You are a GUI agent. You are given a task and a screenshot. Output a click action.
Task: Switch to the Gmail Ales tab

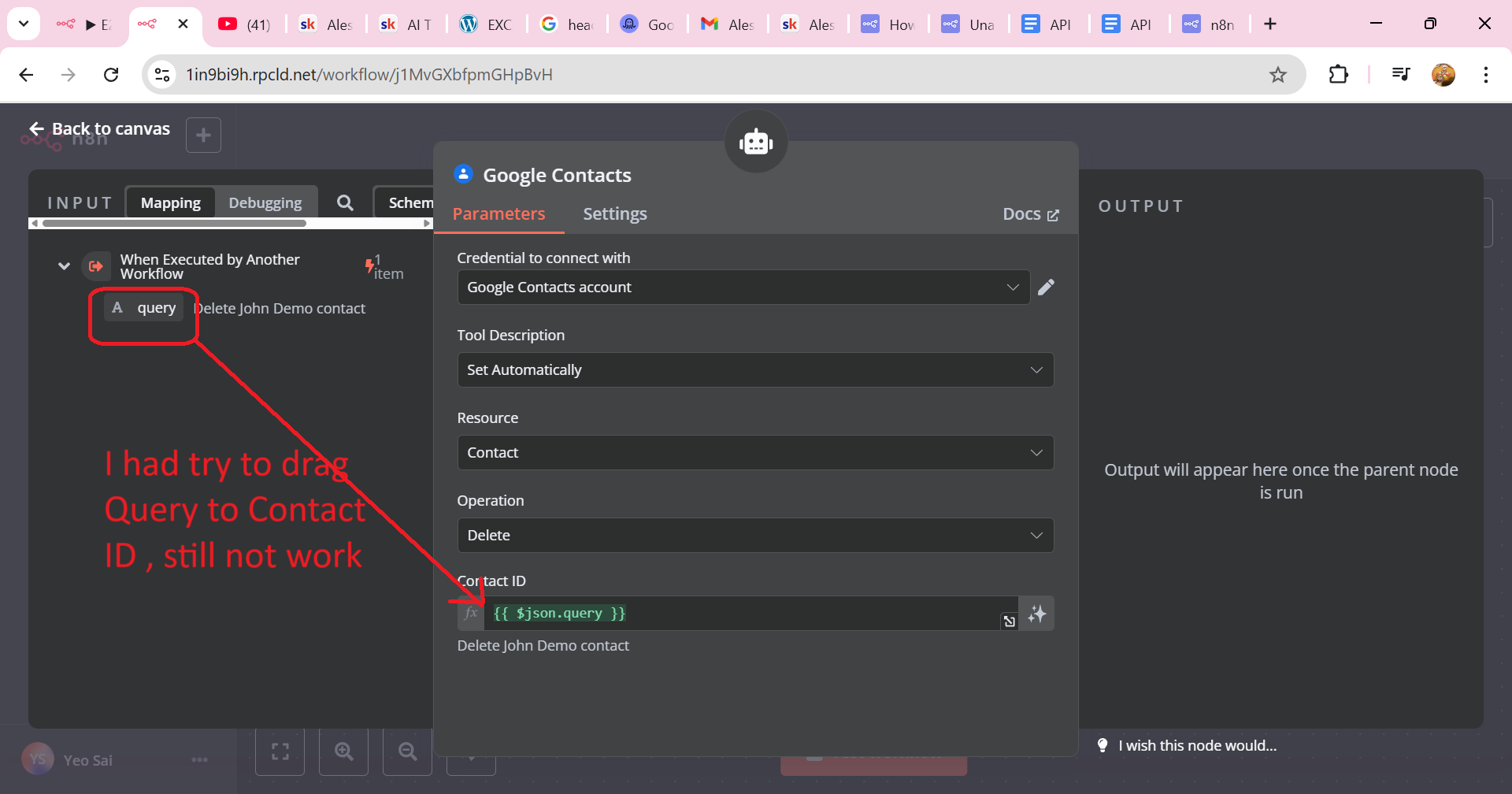click(727, 24)
